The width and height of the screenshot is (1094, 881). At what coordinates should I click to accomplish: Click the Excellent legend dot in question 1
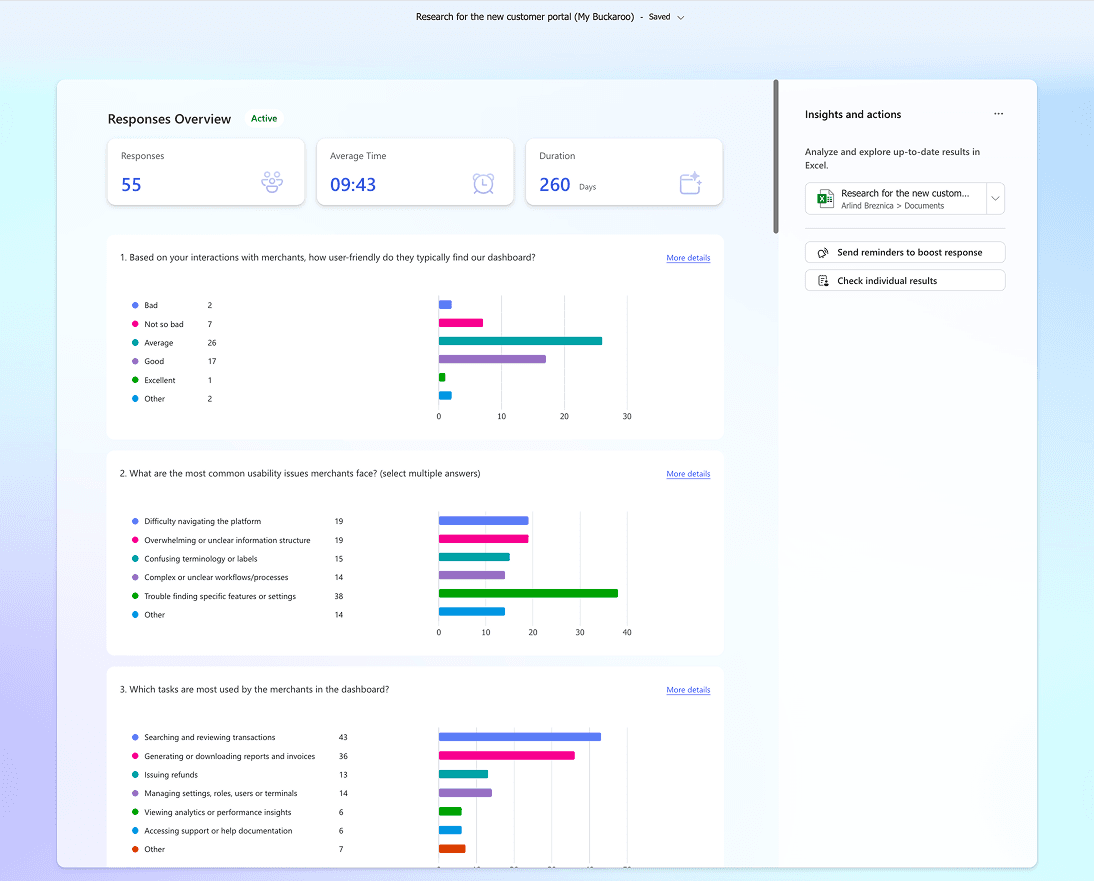(x=135, y=380)
